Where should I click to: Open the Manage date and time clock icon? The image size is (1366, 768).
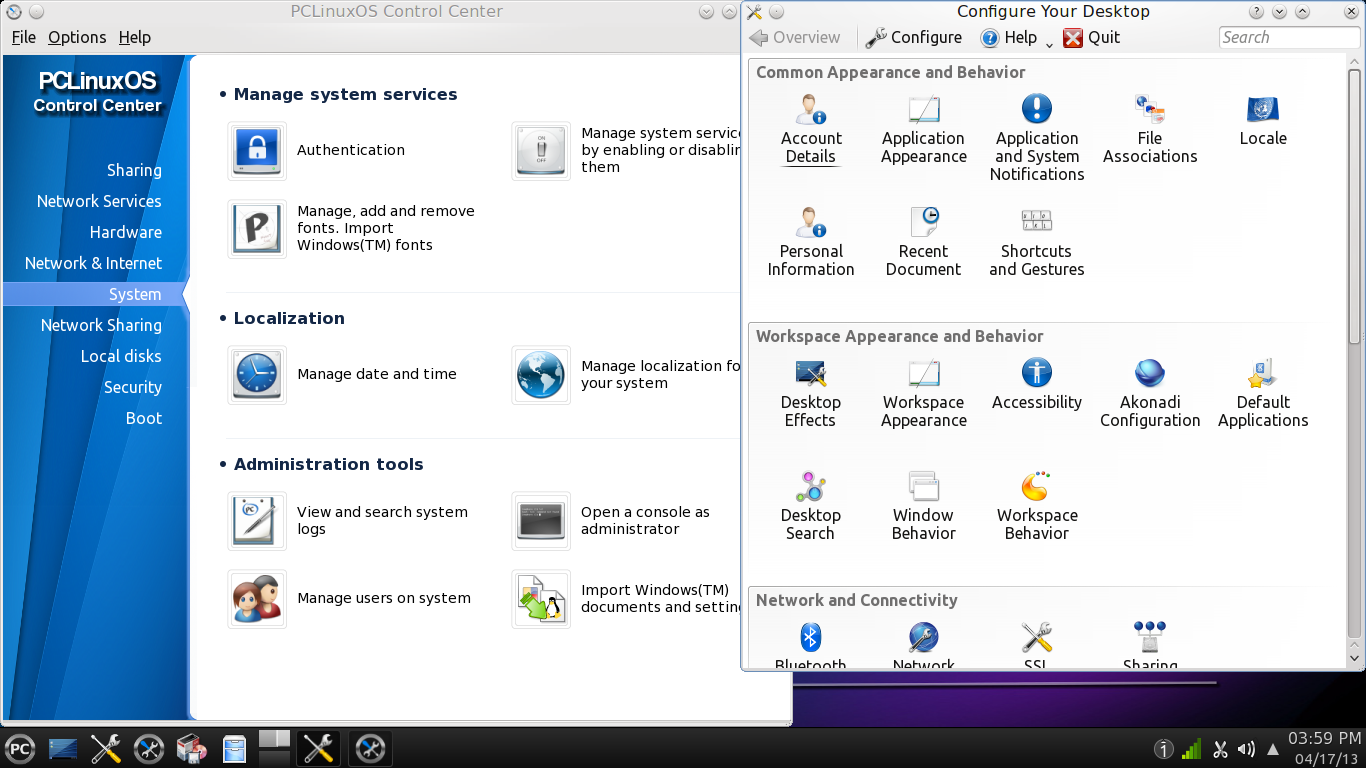point(257,375)
